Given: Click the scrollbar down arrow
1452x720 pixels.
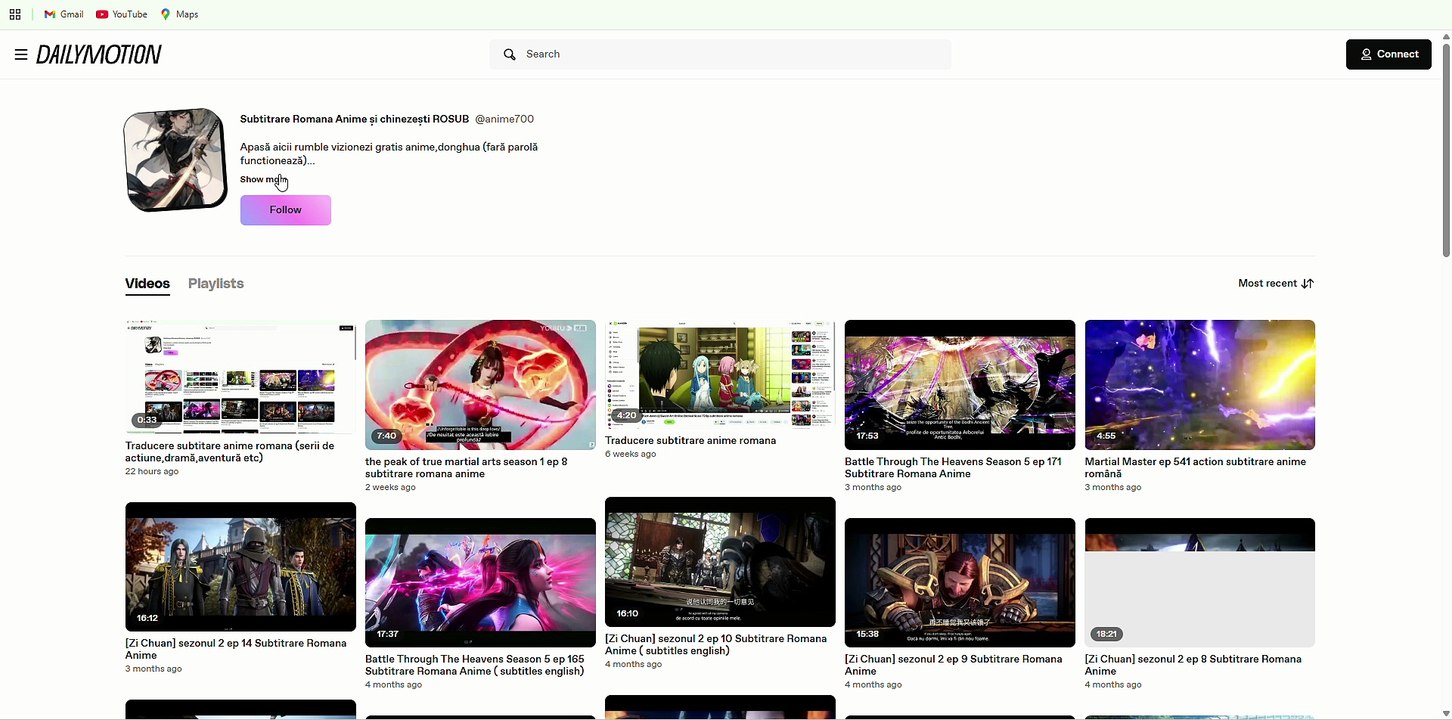Looking at the screenshot, I should coord(1446,713).
